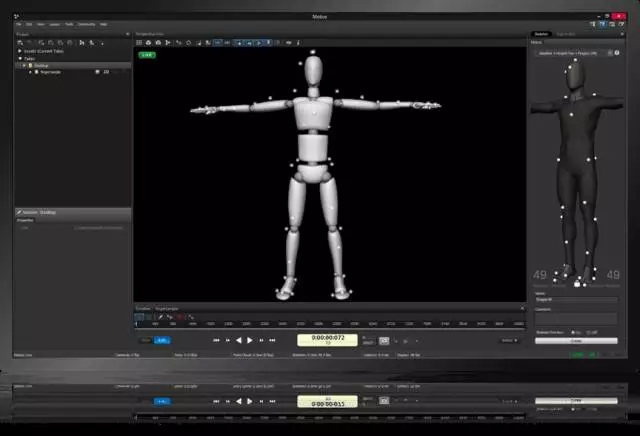
Task: Select the take row below the session folder
Action: [x=73, y=72]
